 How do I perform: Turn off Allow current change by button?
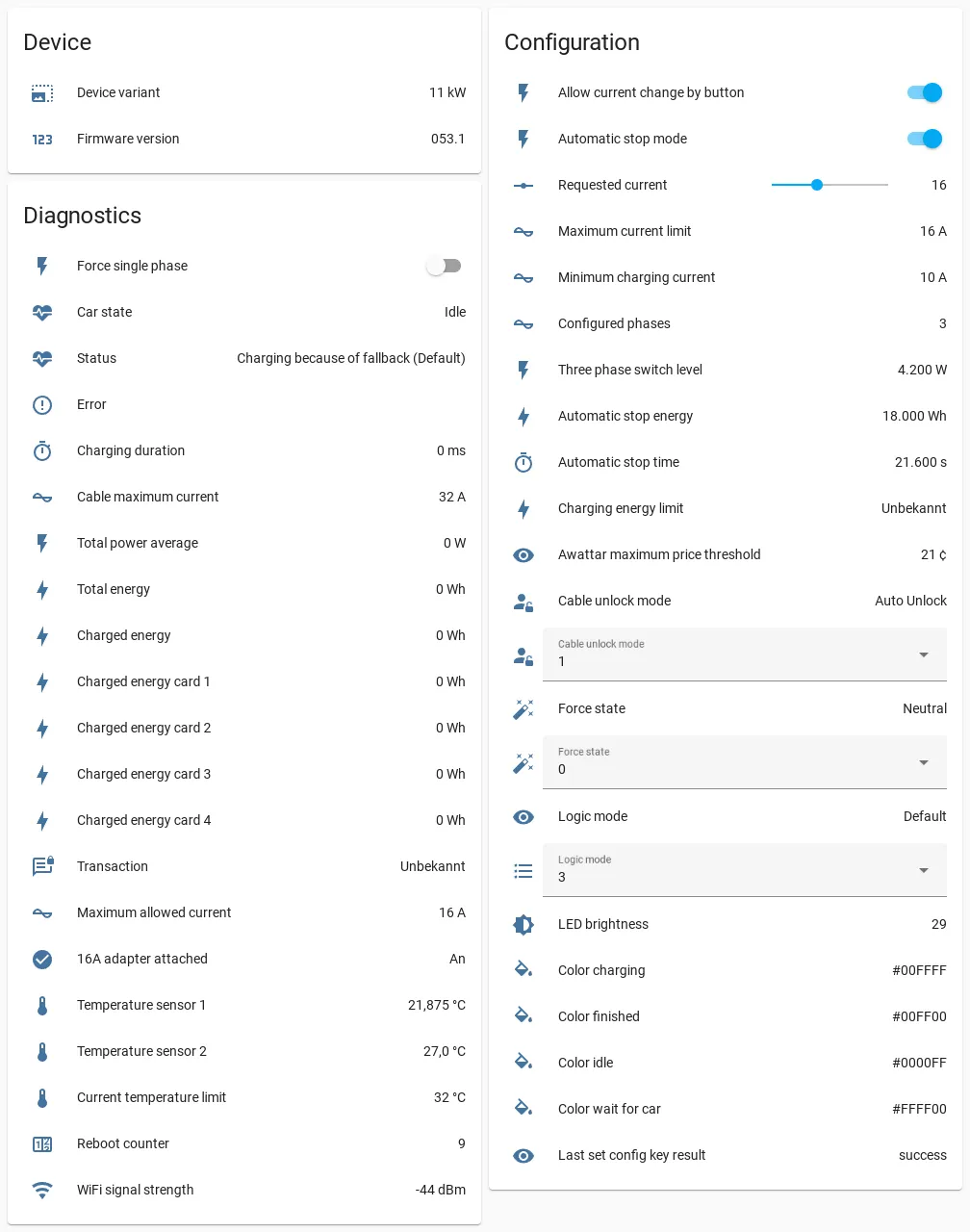(925, 92)
